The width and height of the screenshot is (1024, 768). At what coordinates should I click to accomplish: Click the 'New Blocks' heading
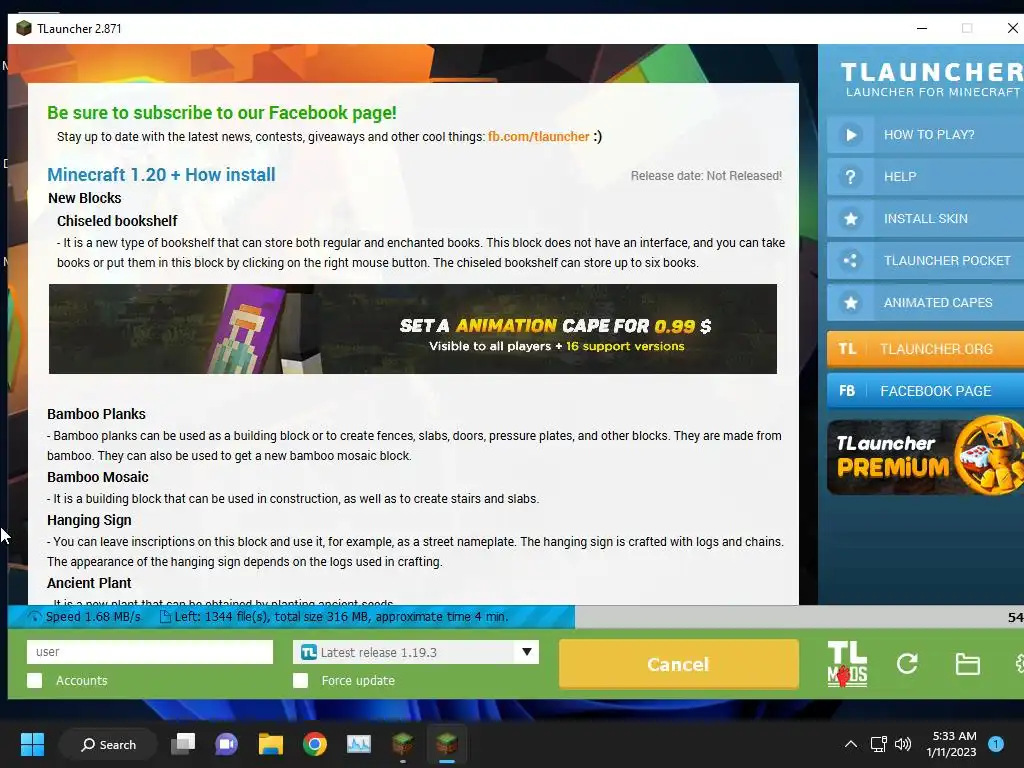click(84, 198)
